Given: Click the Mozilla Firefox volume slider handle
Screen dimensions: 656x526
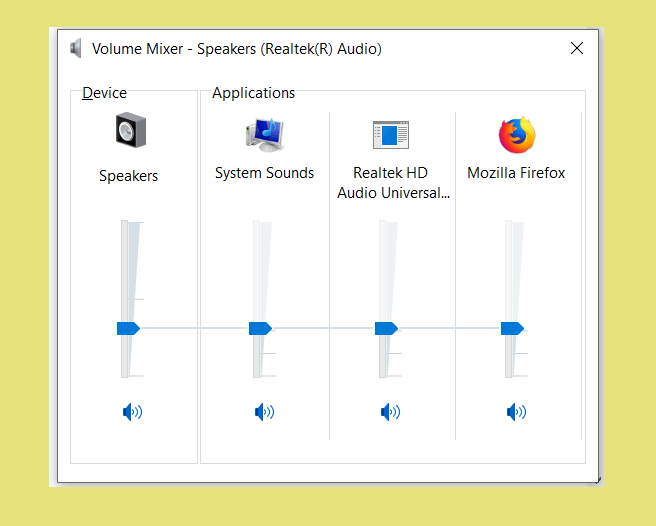Looking at the screenshot, I should point(512,328).
